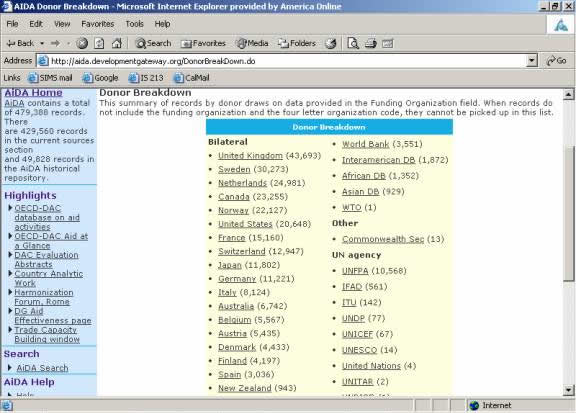The height and width of the screenshot is (413, 576).
Task: Click the UNICEF link
Action: click(357, 334)
